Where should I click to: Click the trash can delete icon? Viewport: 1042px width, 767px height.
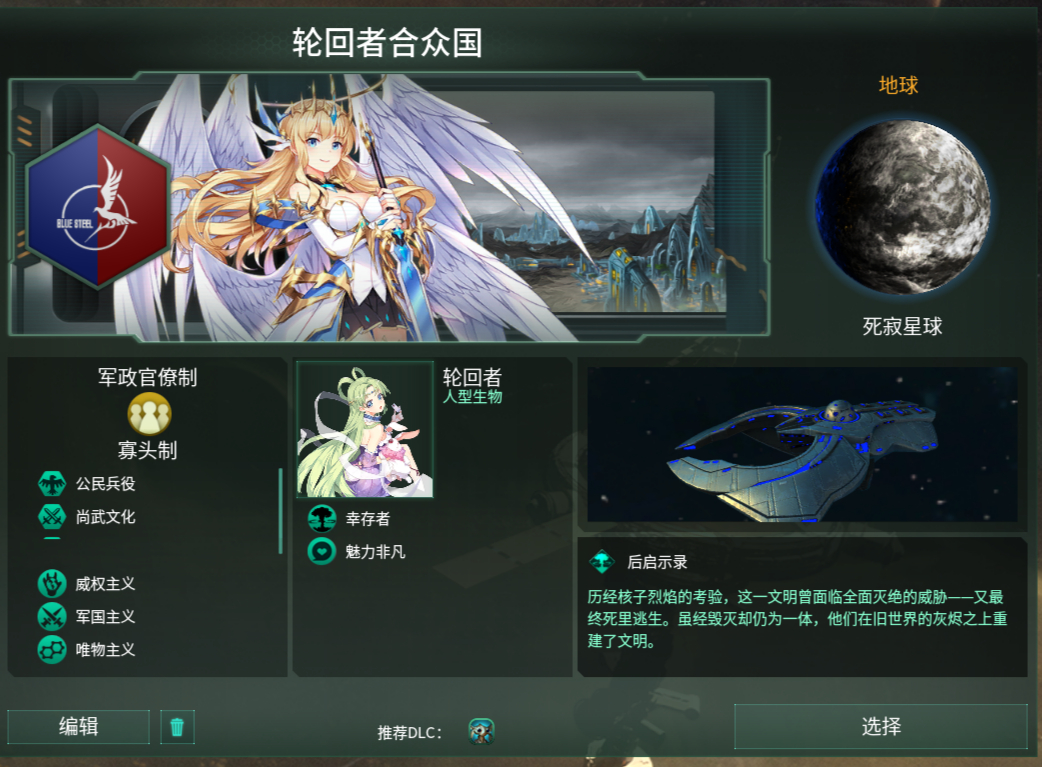click(177, 726)
